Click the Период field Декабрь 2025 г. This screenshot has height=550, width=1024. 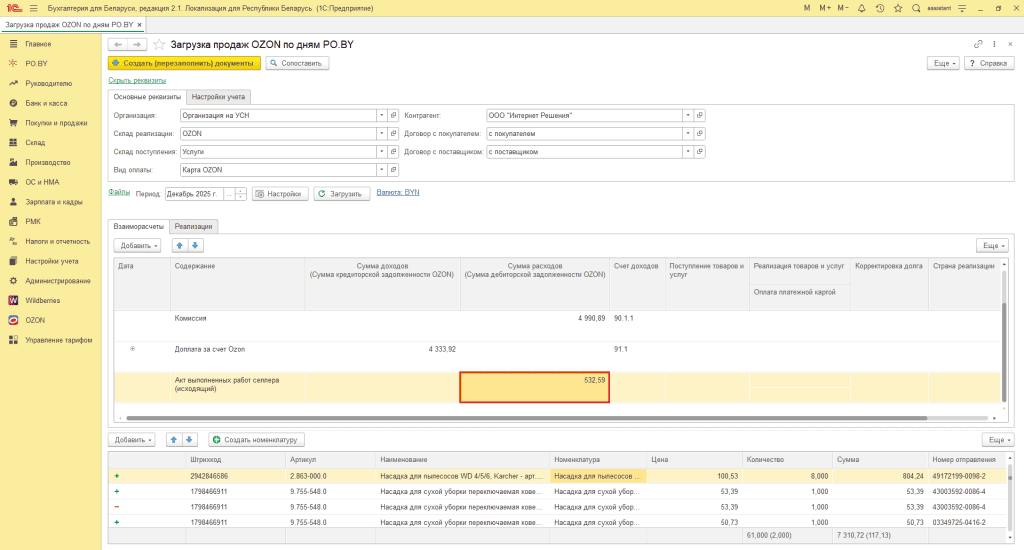tap(194, 194)
